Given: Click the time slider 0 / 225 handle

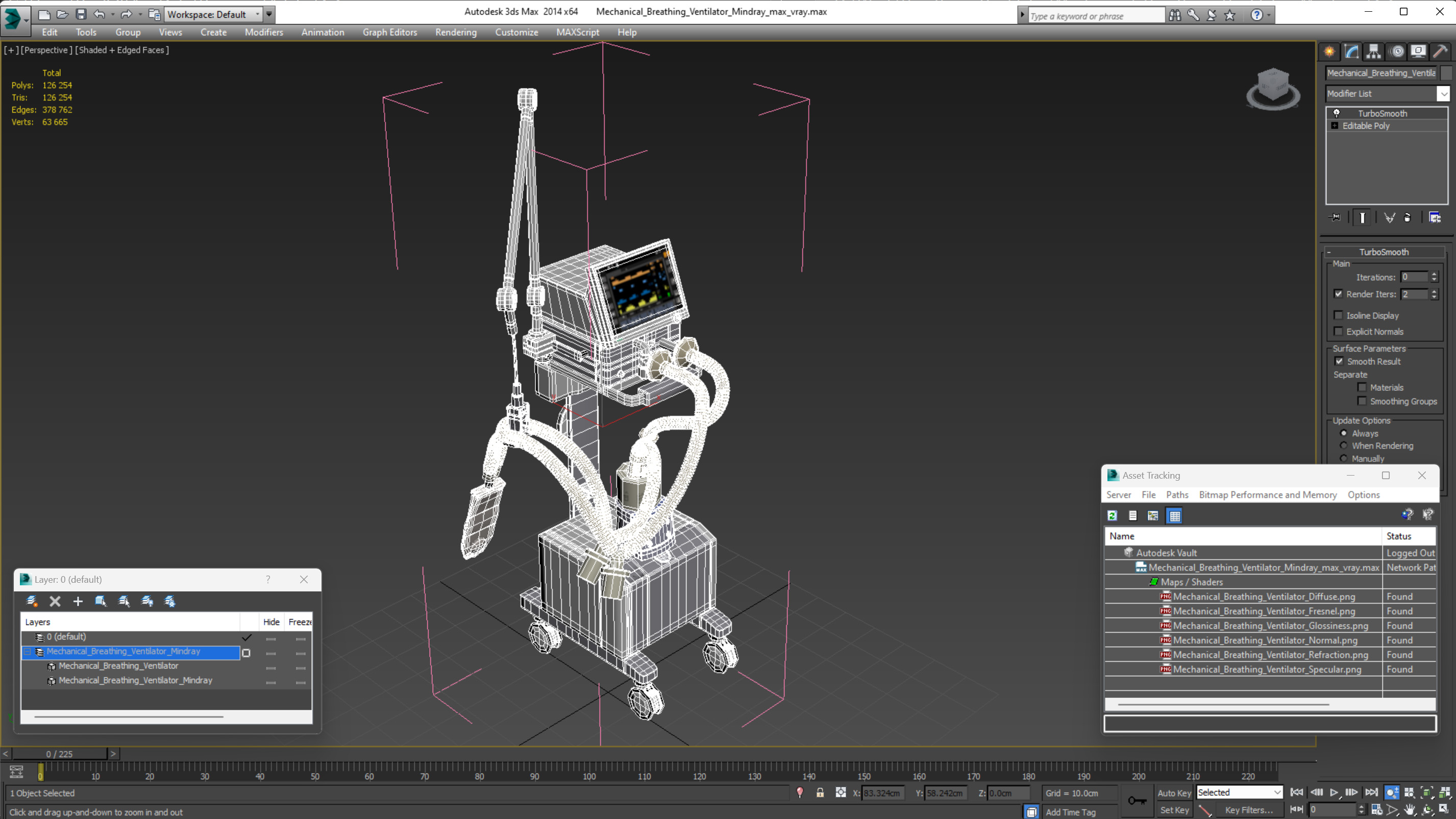Looking at the screenshot, I should point(59,754).
